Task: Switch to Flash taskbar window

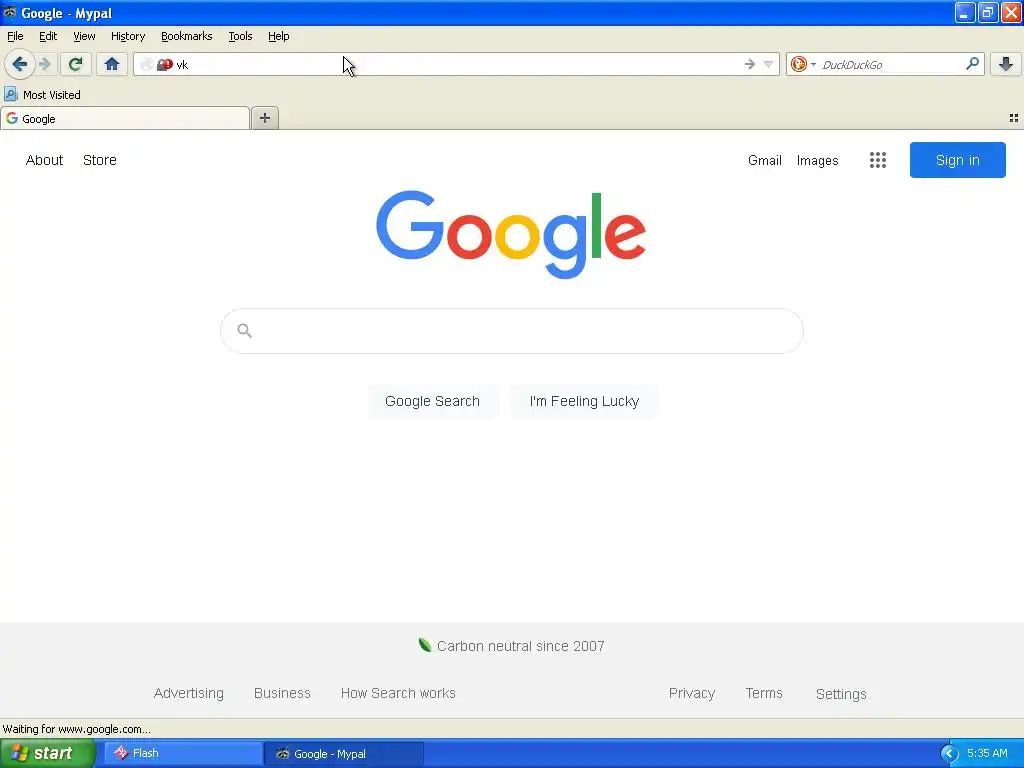Action: coord(183,753)
